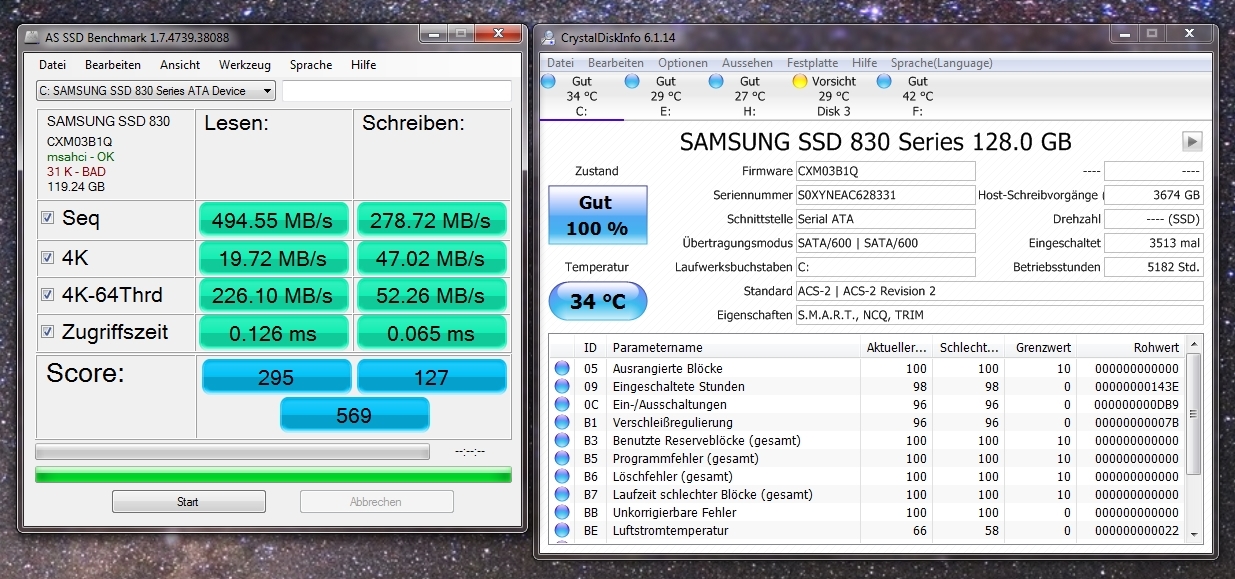
Task: Click the grey progress bar above the green one
Action: [x=232, y=451]
